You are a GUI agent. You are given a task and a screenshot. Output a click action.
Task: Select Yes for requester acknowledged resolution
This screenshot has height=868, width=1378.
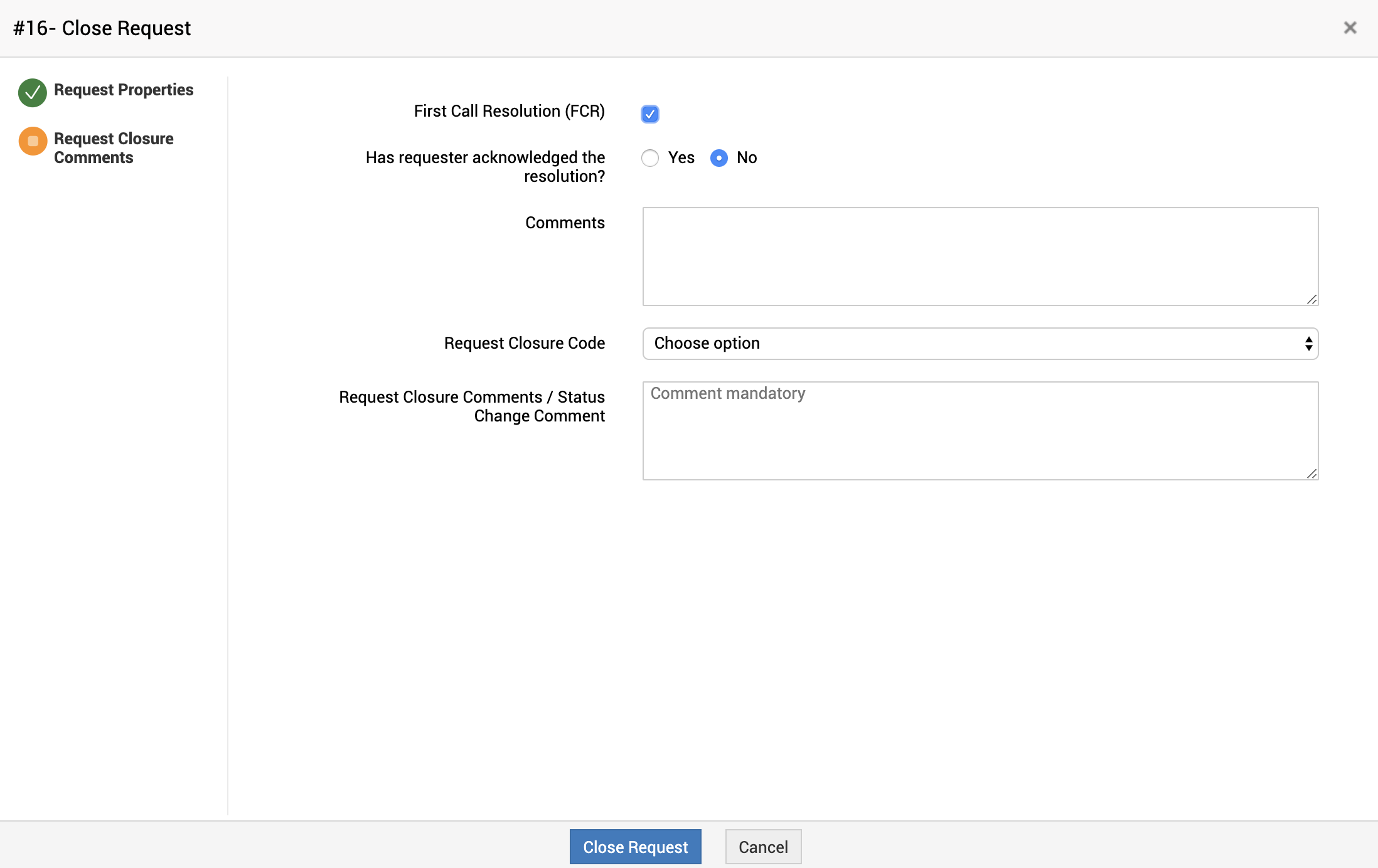(650, 158)
